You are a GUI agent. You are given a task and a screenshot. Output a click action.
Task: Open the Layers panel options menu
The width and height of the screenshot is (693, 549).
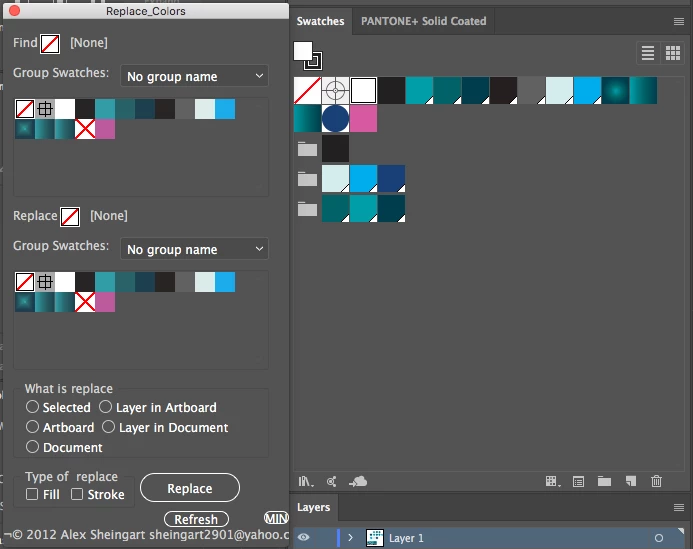point(679,507)
